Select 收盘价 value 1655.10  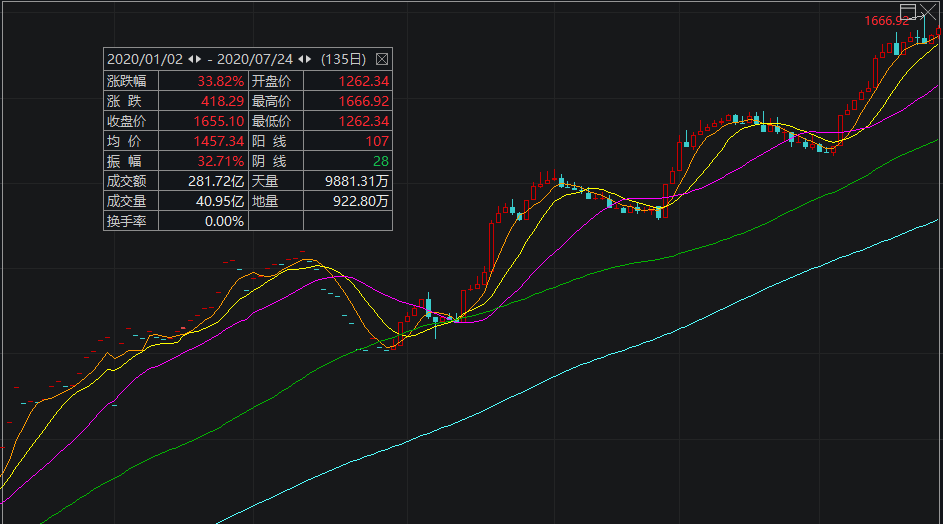[x=219, y=121]
